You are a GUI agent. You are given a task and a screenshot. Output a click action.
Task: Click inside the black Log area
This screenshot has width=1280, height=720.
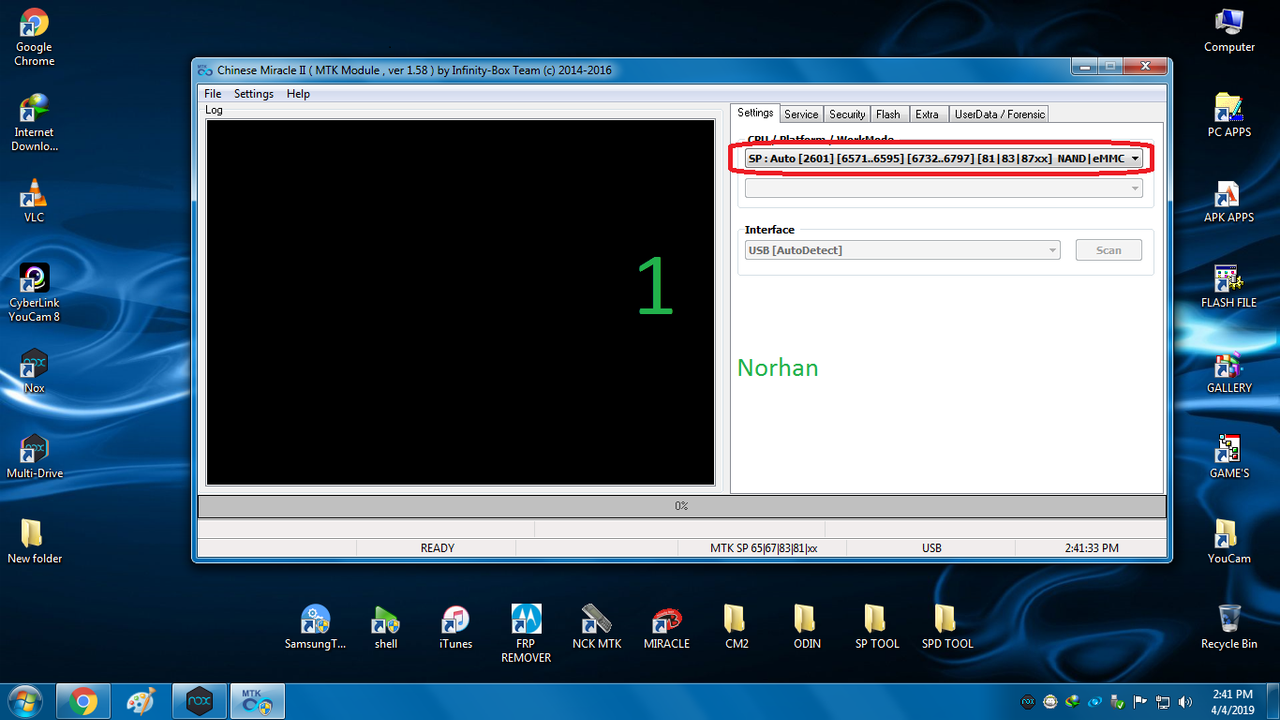coord(460,302)
